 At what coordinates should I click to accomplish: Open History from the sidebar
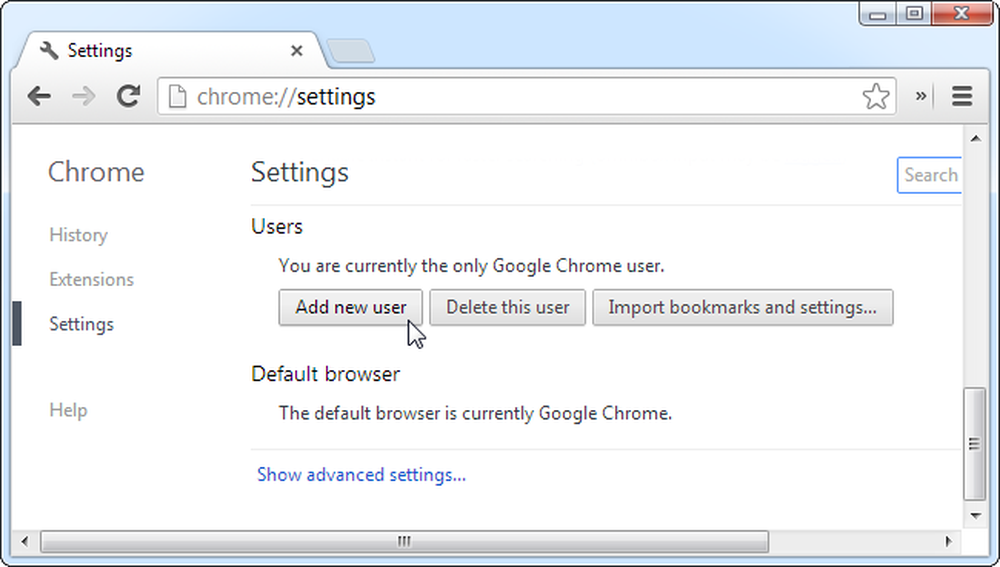pos(78,235)
